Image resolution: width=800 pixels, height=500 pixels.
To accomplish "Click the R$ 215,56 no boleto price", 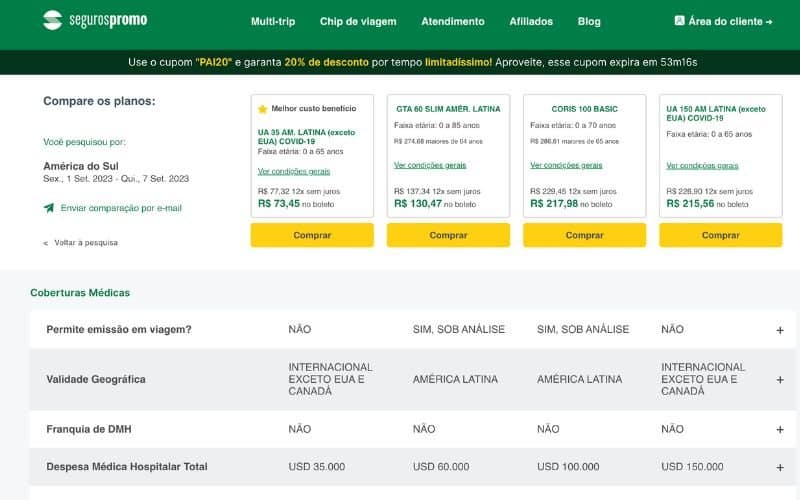I will 707,204.
